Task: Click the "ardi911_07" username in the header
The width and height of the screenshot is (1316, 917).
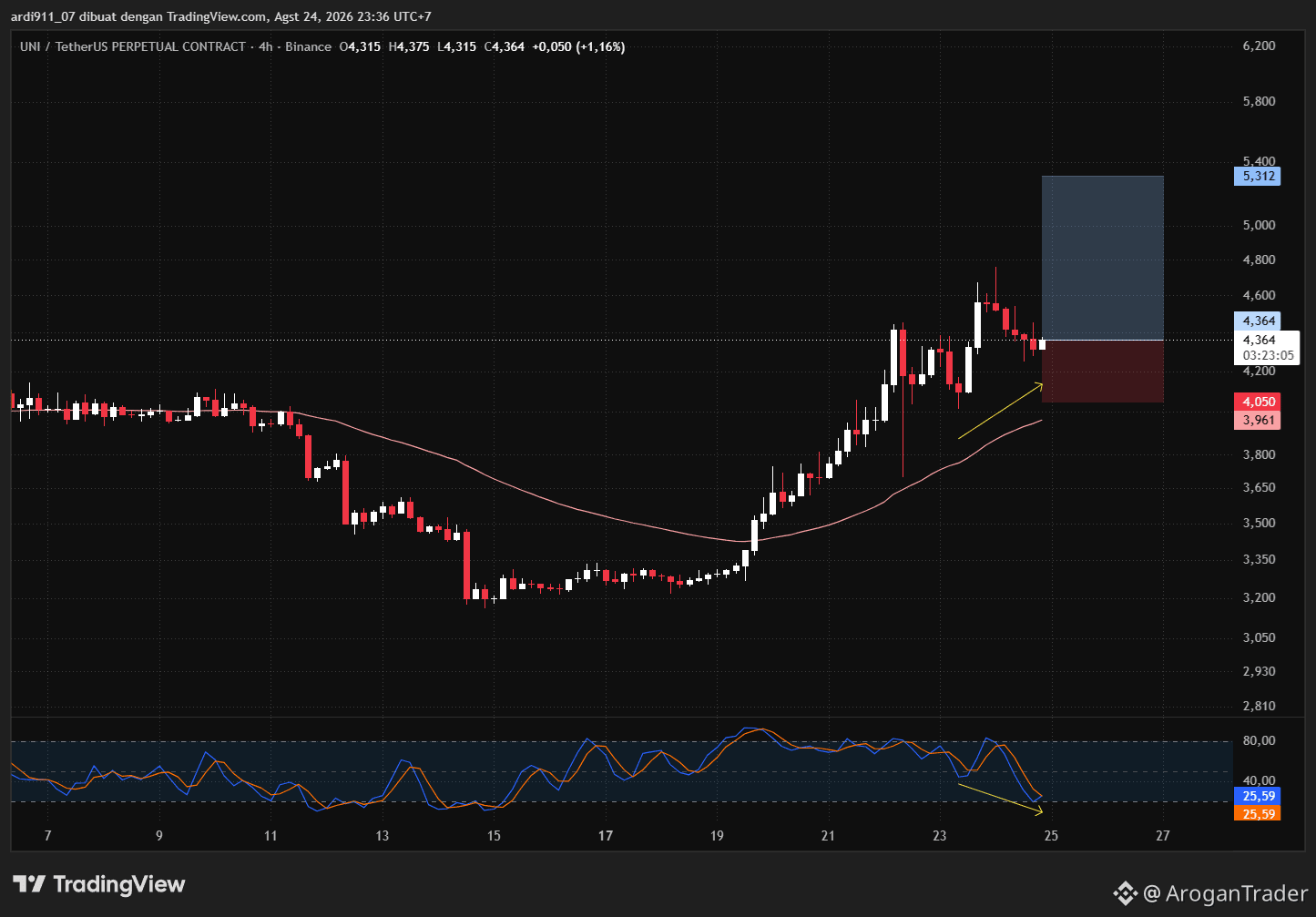Action: [x=43, y=16]
